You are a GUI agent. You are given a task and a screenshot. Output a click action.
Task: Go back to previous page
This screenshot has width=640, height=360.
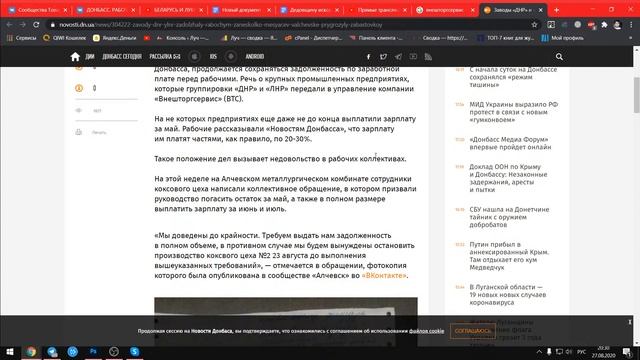coord(9,25)
